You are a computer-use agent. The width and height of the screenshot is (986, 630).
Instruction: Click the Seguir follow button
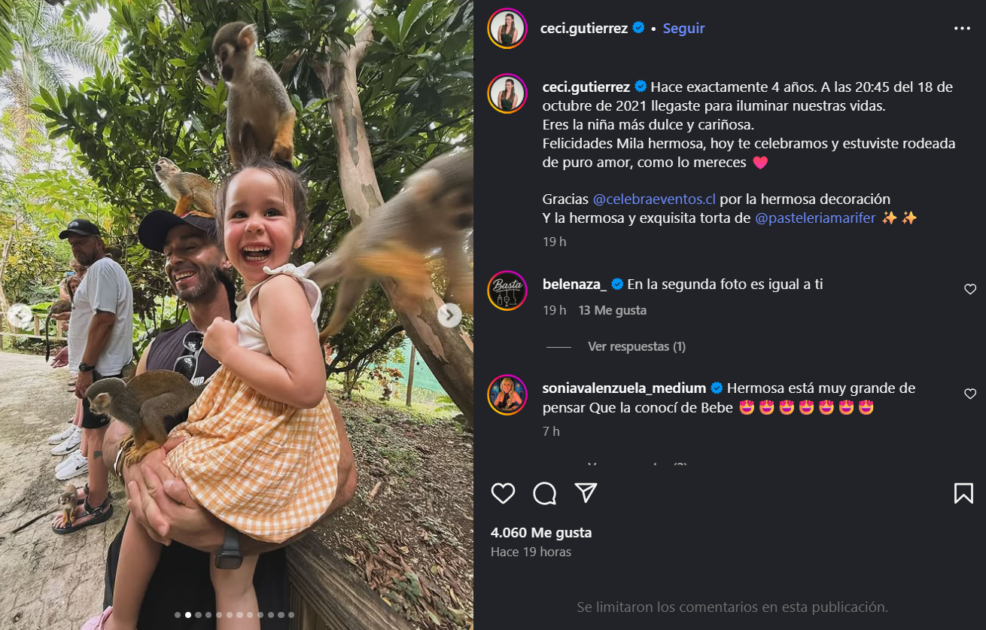coord(684,28)
